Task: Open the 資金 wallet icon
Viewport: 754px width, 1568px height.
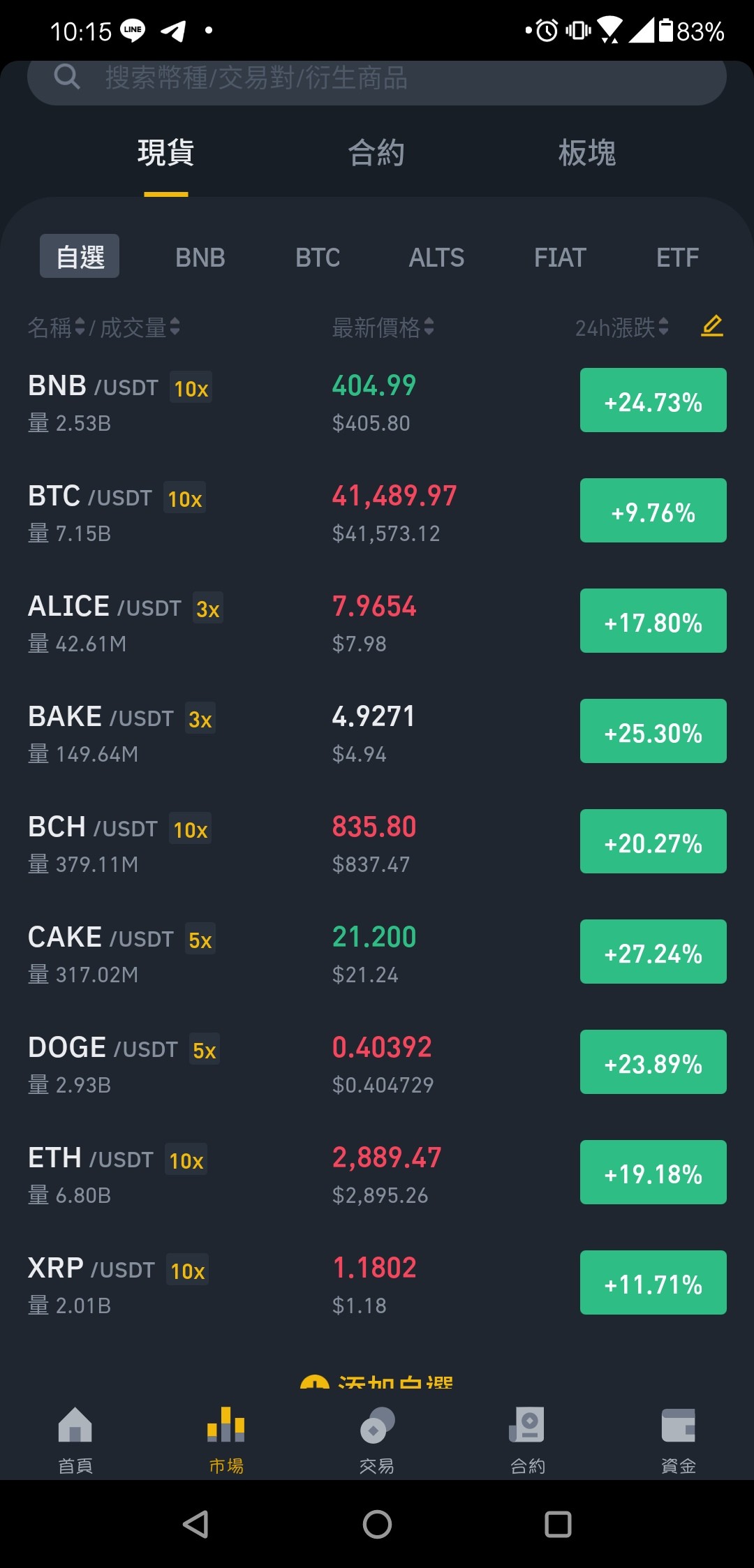Action: 679,1425
